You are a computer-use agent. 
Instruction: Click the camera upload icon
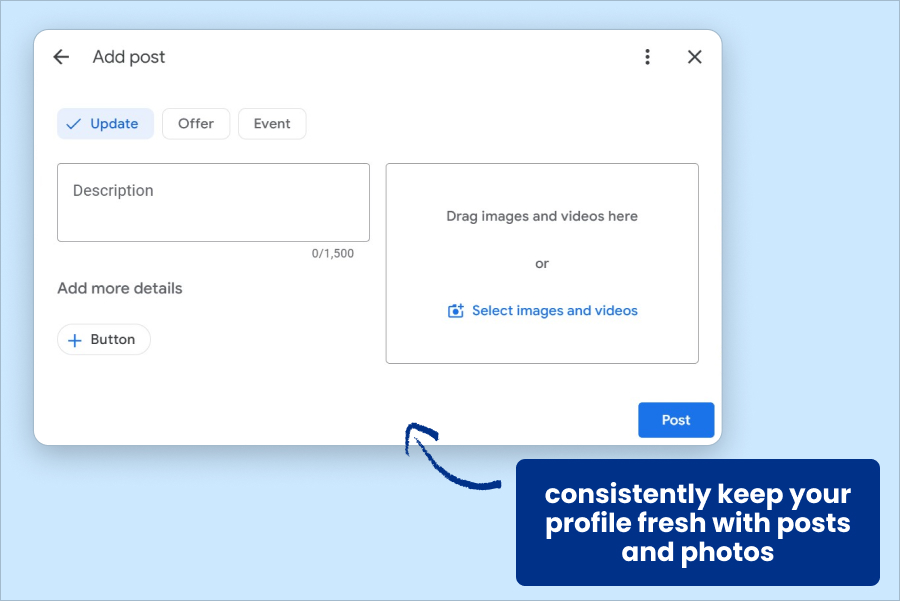click(456, 311)
